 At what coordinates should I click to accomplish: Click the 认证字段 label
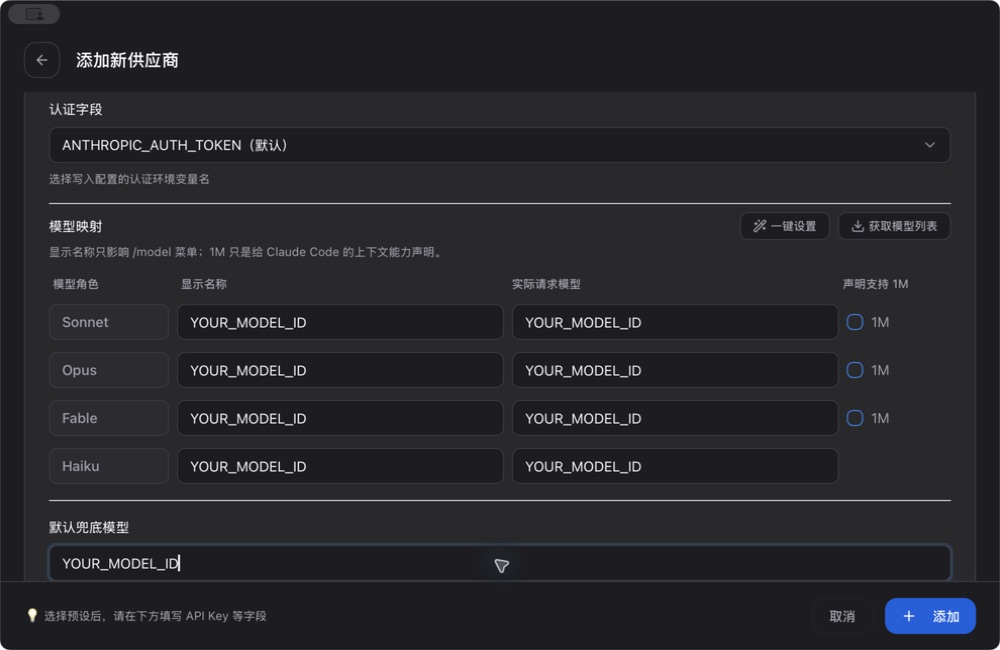click(75, 109)
